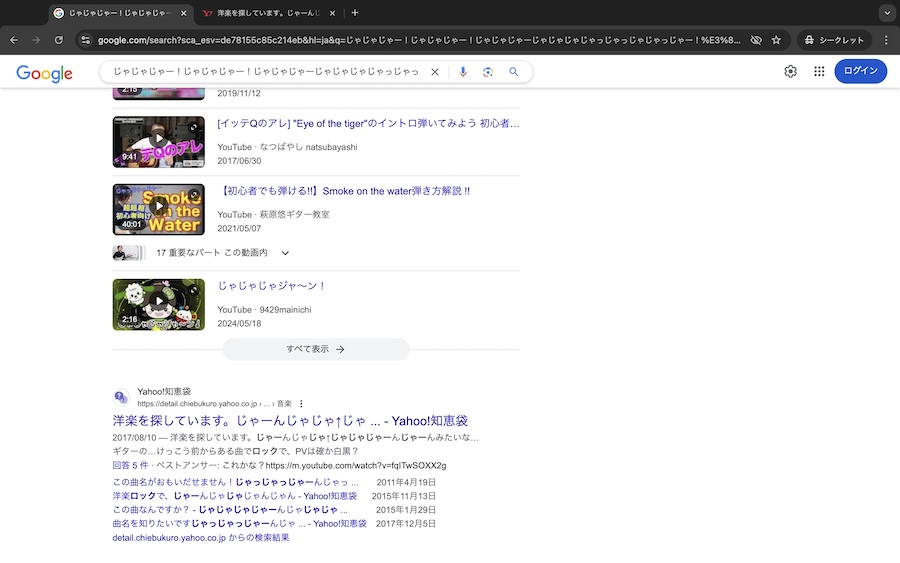Click the ログイン button

(x=860, y=71)
